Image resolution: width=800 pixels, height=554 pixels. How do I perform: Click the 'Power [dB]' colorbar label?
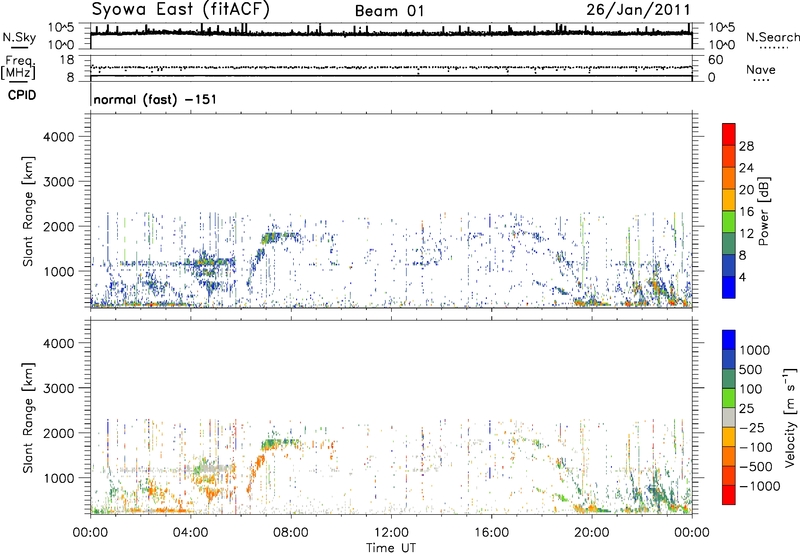763,211
